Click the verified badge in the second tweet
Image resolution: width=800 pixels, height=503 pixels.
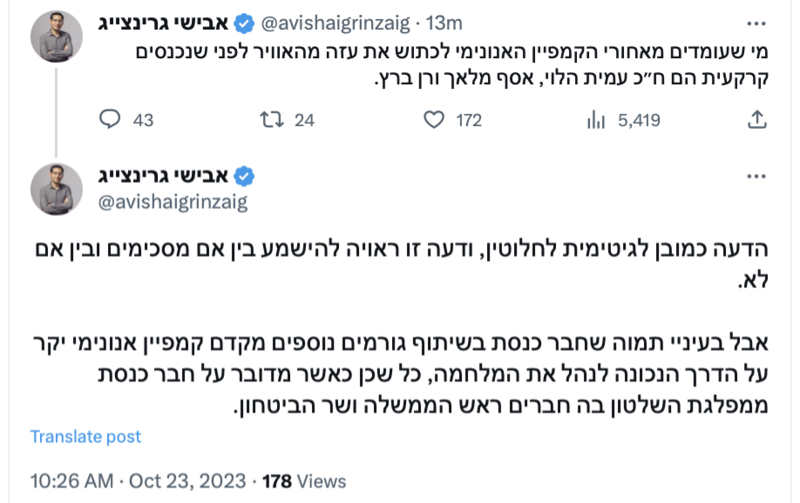(x=244, y=176)
